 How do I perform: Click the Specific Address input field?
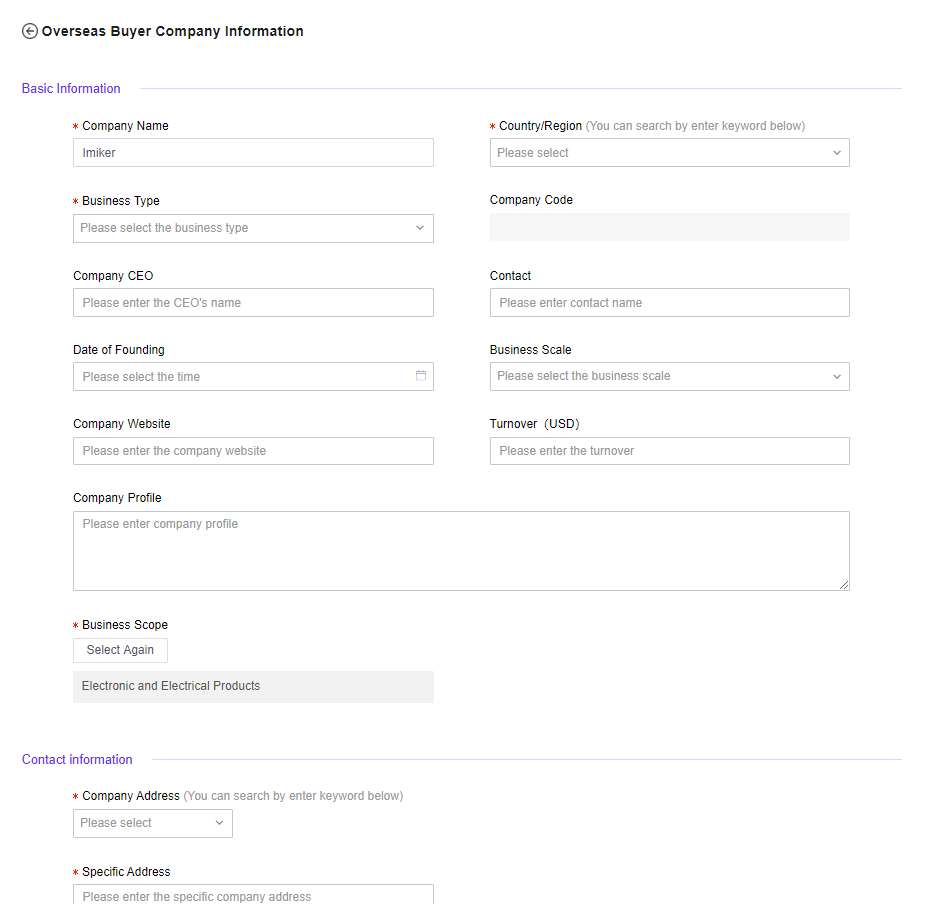point(253,895)
